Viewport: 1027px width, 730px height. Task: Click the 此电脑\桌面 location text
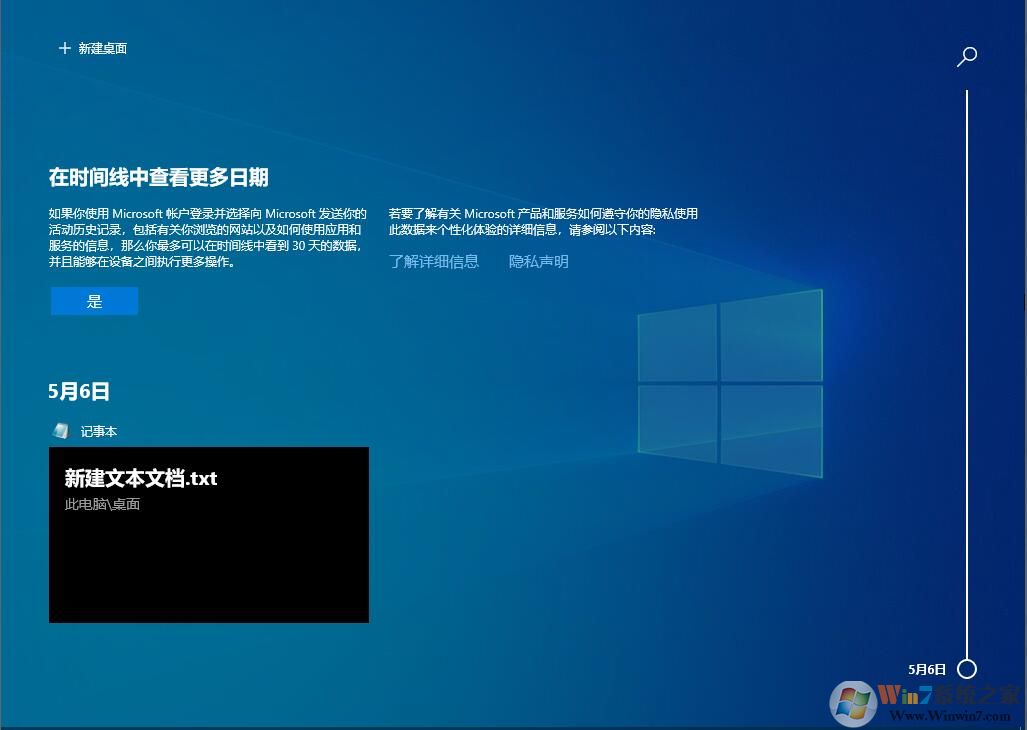point(101,504)
